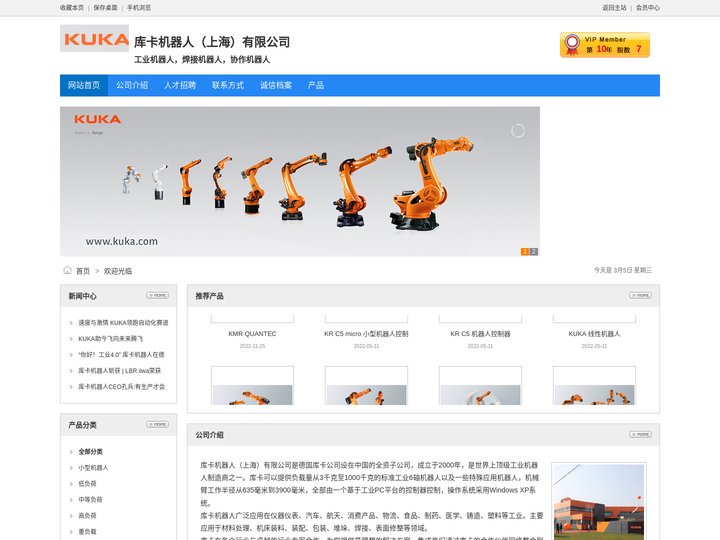Open KR C5 micro 小型机器人控制 product

366,334
